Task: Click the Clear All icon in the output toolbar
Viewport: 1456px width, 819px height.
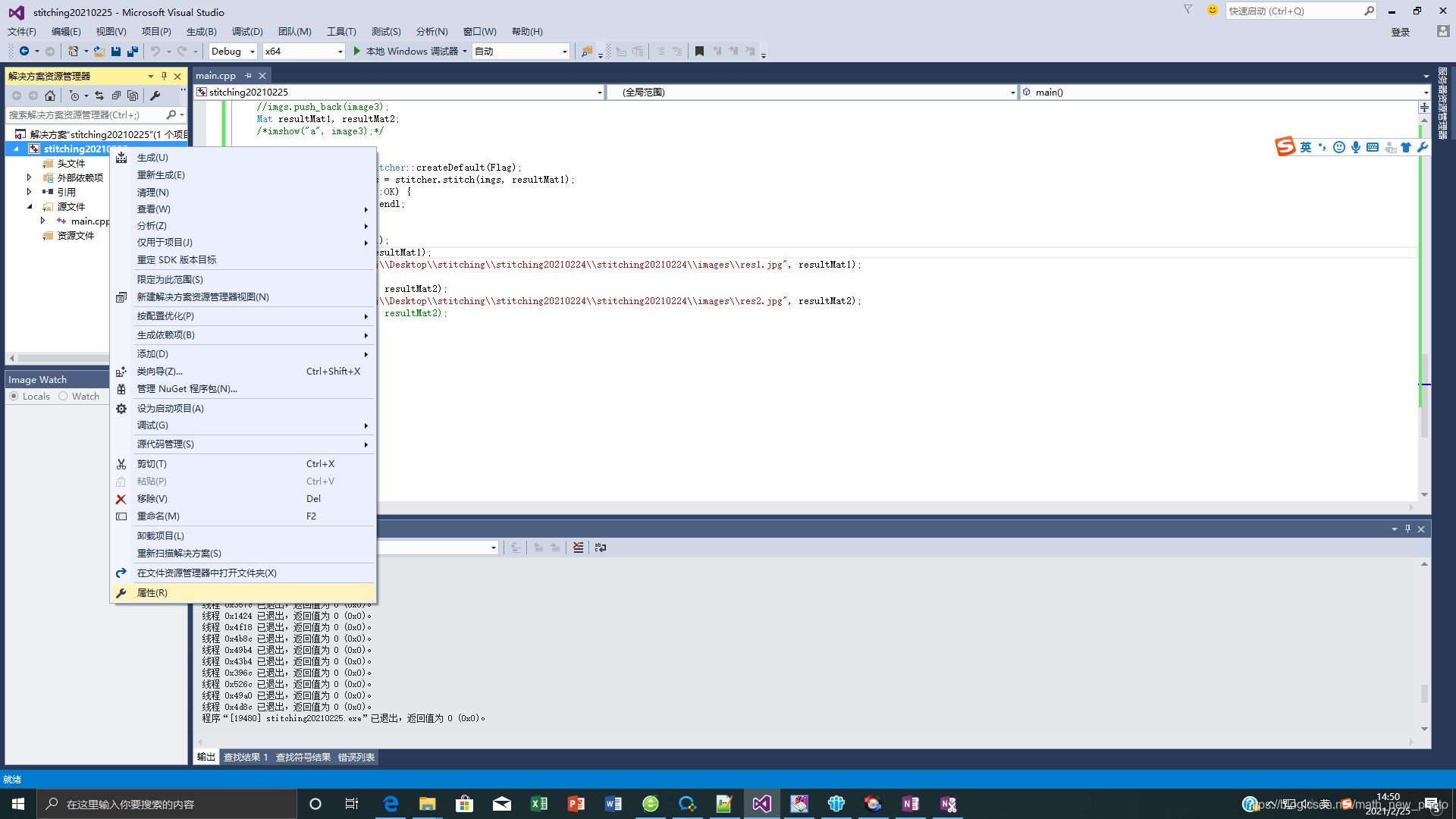Action: tap(579, 548)
